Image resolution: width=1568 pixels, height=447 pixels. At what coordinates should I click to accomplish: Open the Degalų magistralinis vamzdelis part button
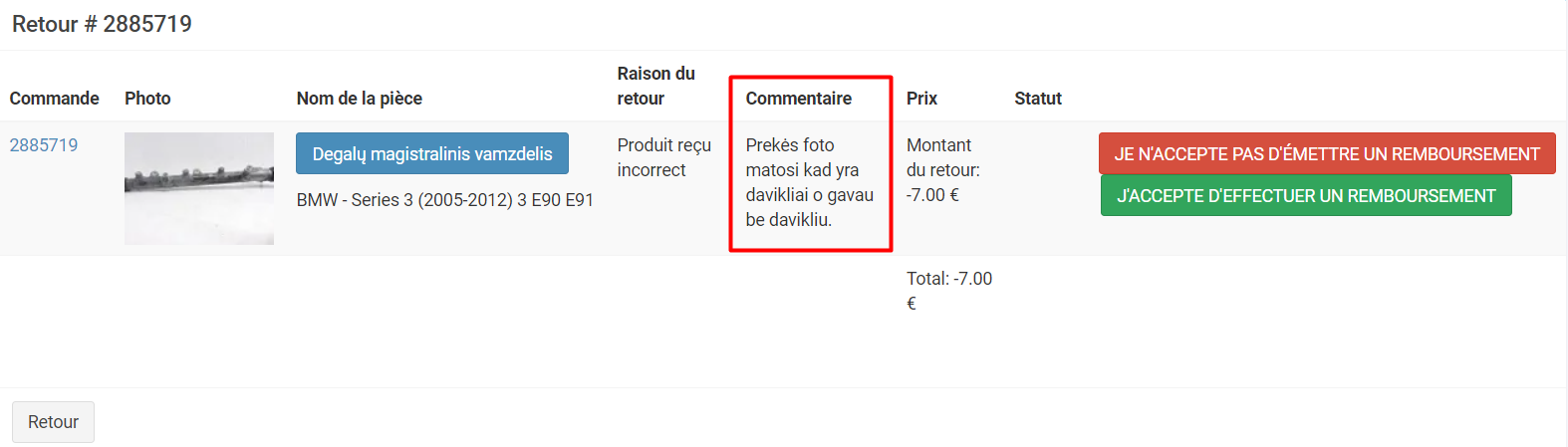pyautogui.click(x=432, y=153)
